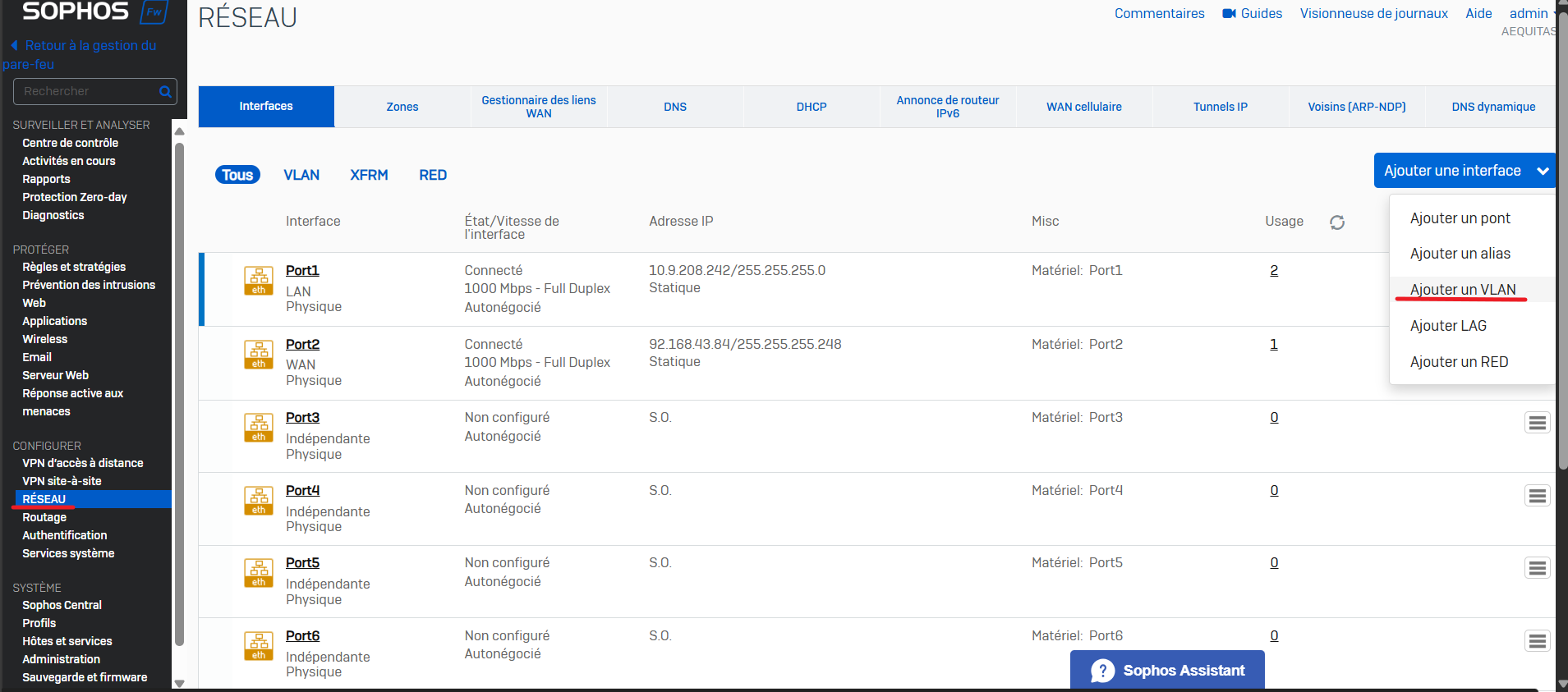Click the sidebar scroll down arrow
Image resolution: width=1568 pixels, height=692 pixels.
(x=179, y=683)
